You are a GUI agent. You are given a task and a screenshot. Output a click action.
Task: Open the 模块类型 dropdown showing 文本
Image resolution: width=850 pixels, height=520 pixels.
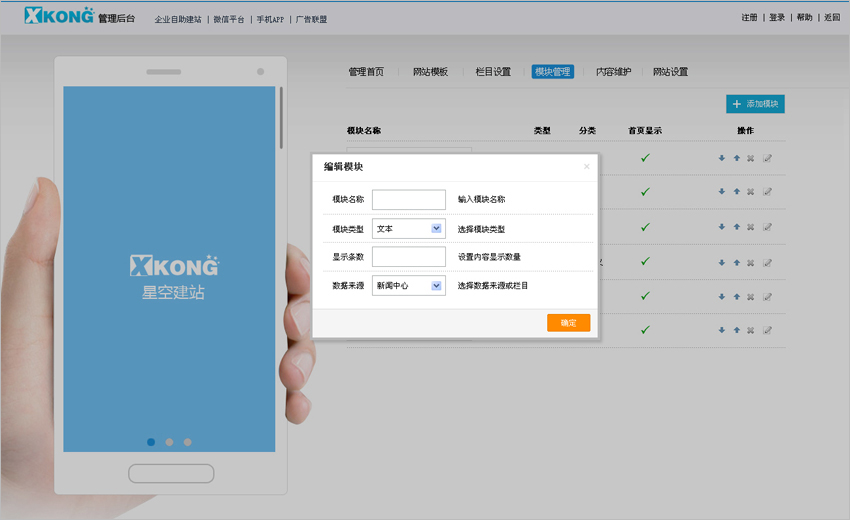(x=408, y=229)
